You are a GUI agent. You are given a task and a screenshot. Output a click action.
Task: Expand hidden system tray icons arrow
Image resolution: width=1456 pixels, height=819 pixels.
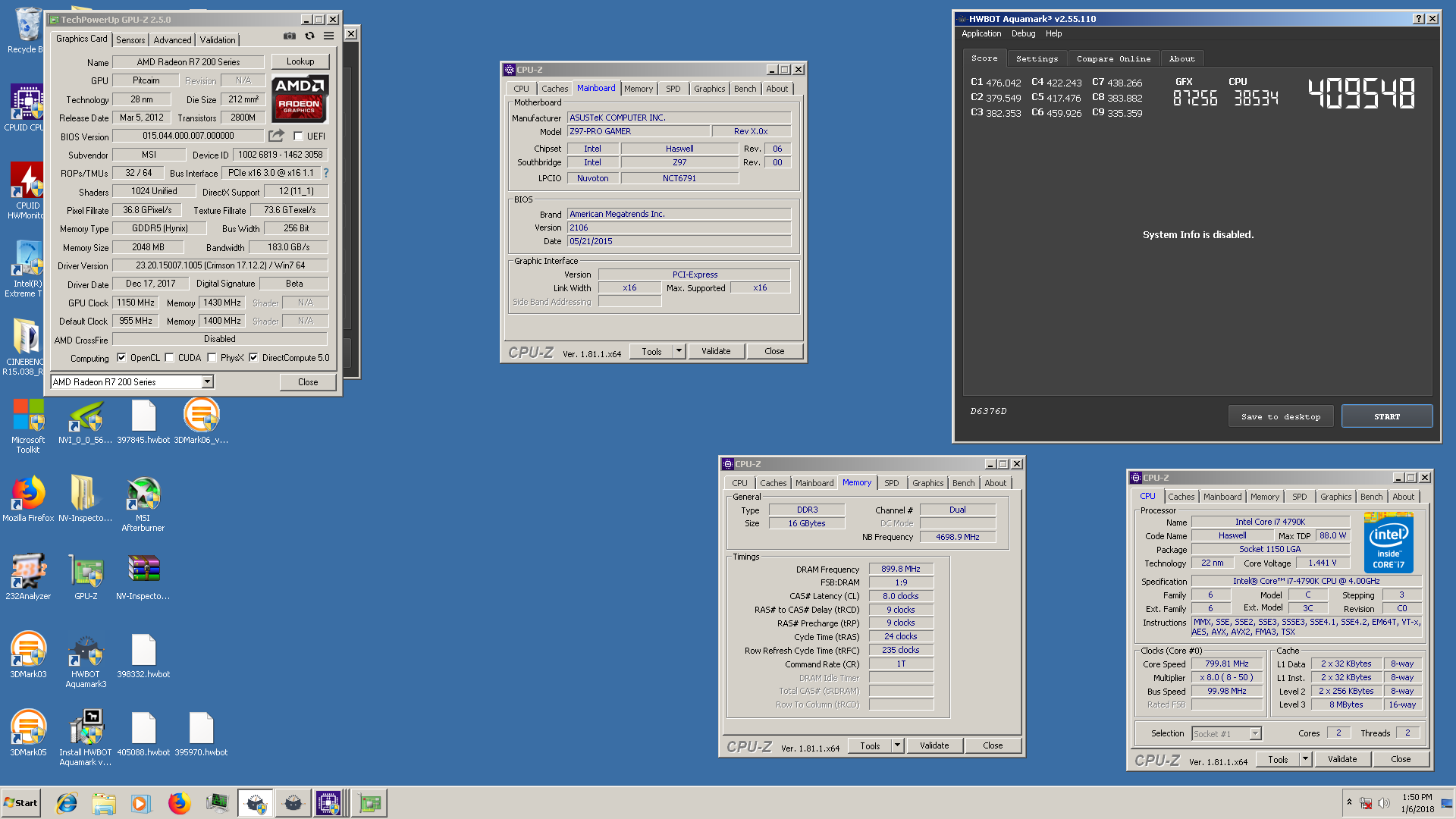(x=1349, y=802)
